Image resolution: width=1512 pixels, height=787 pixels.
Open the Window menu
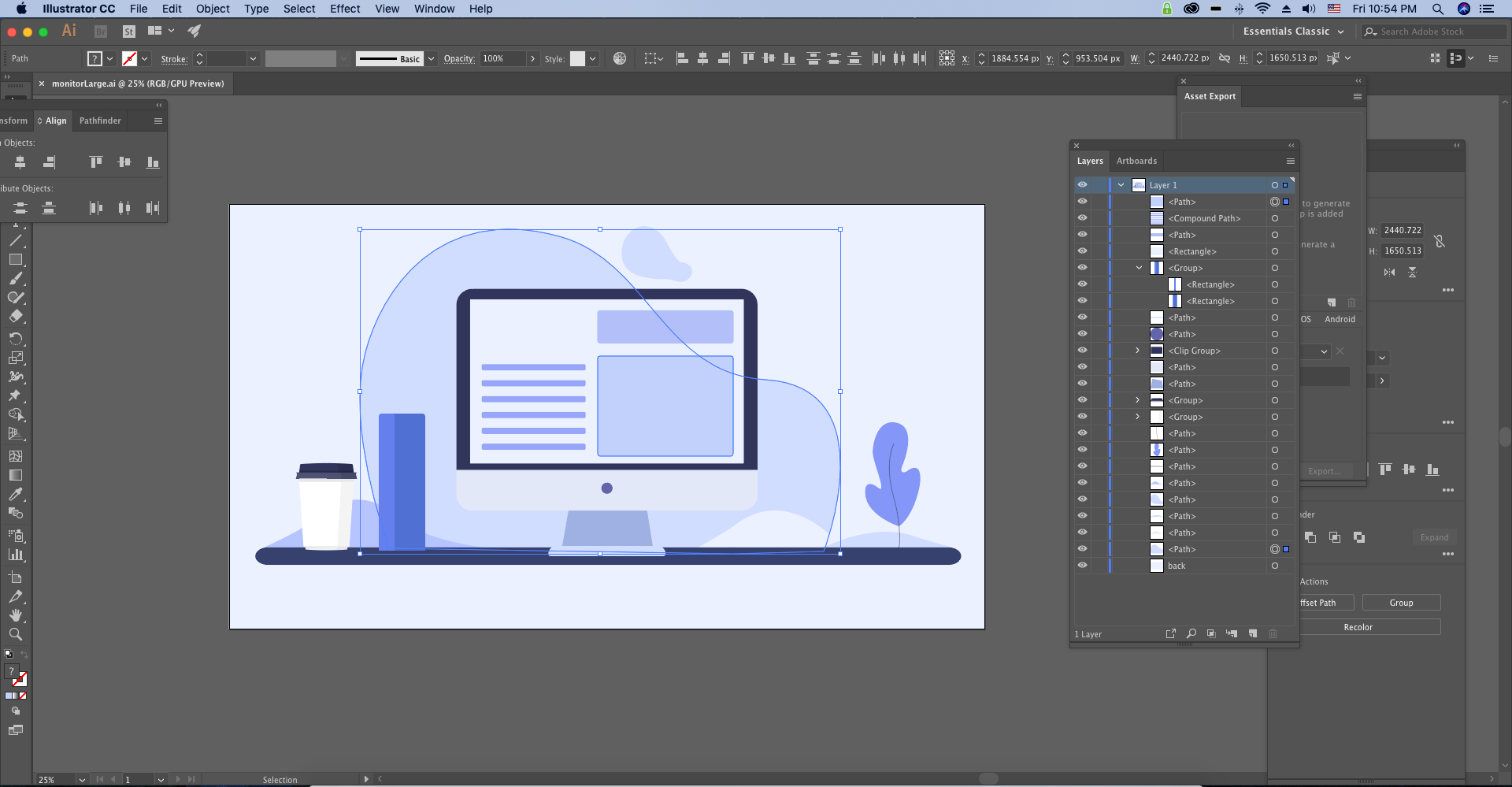click(x=435, y=9)
